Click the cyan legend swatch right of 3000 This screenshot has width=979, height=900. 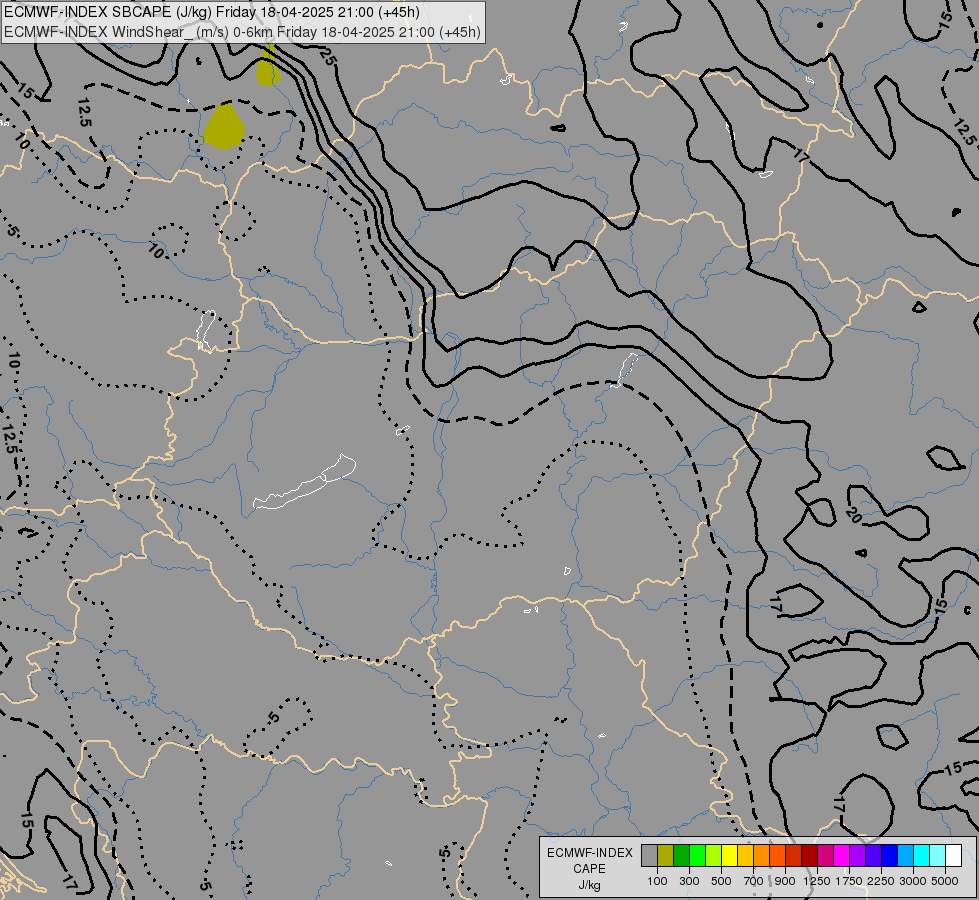[x=921, y=856]
